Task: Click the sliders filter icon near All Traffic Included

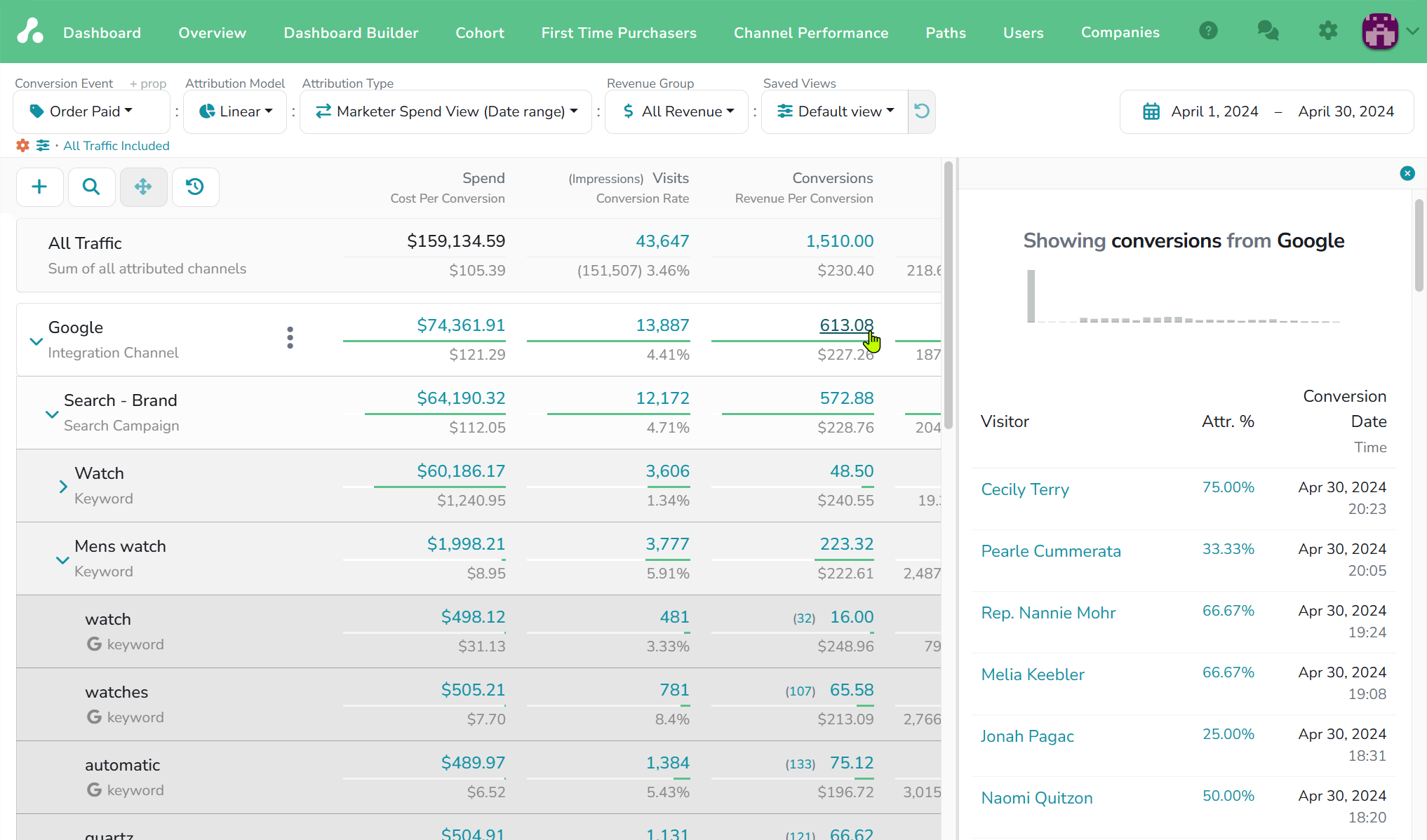Action: point(43,145)
